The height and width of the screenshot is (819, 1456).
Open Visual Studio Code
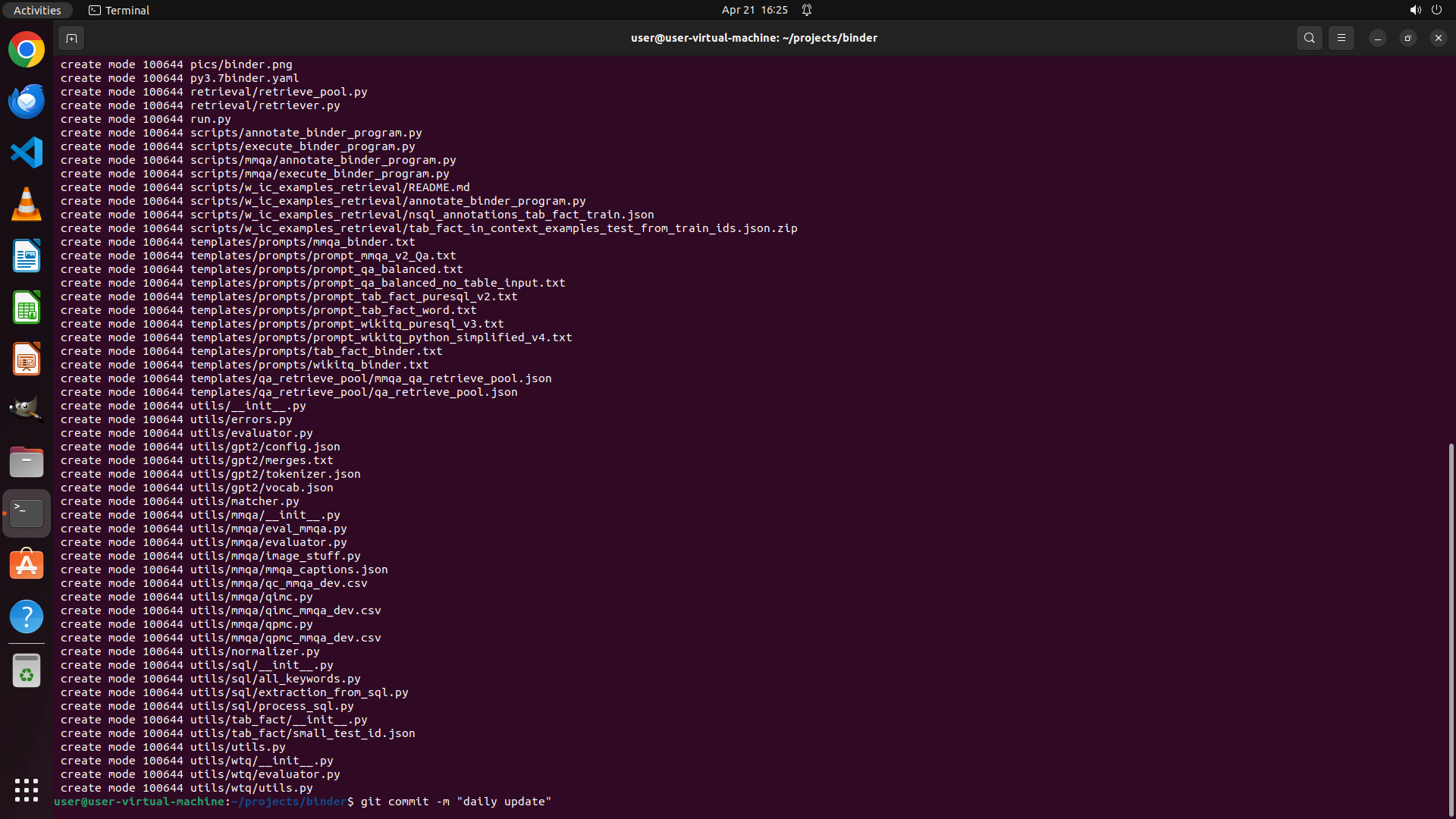coord(27,153)
